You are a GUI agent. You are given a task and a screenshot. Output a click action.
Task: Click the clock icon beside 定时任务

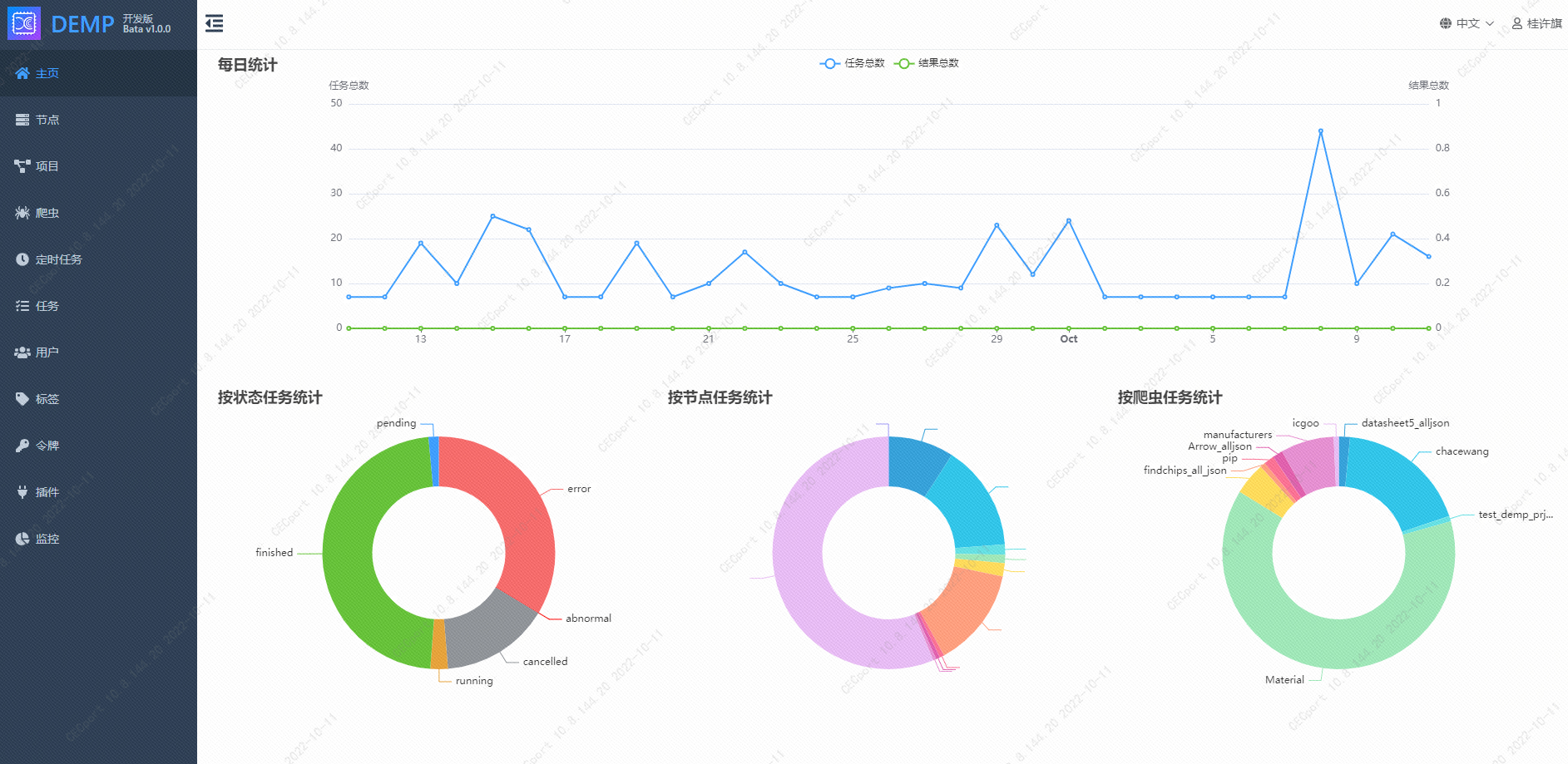pos(22,259)
